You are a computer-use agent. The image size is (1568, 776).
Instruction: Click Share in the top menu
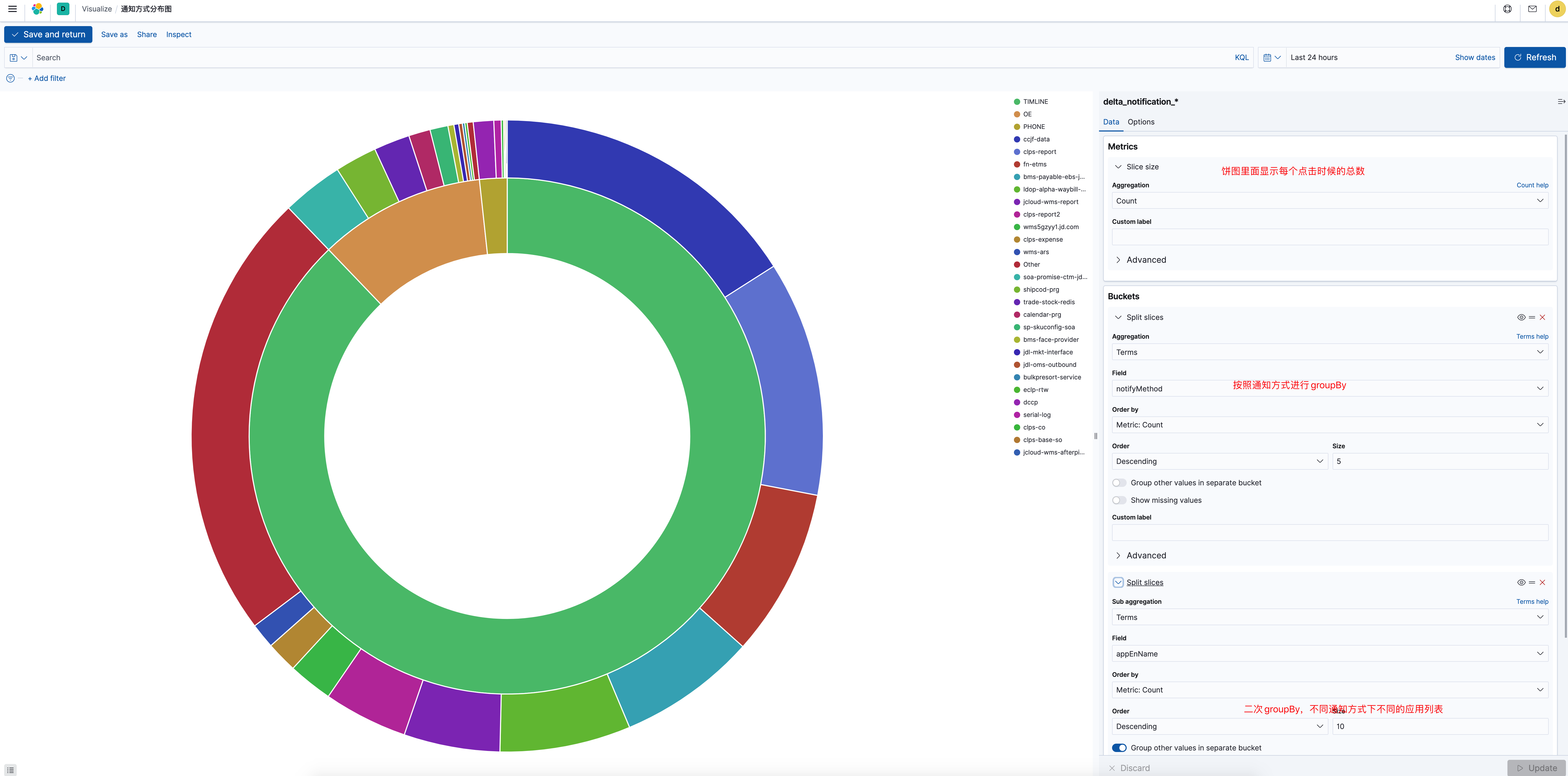(147, 35)
